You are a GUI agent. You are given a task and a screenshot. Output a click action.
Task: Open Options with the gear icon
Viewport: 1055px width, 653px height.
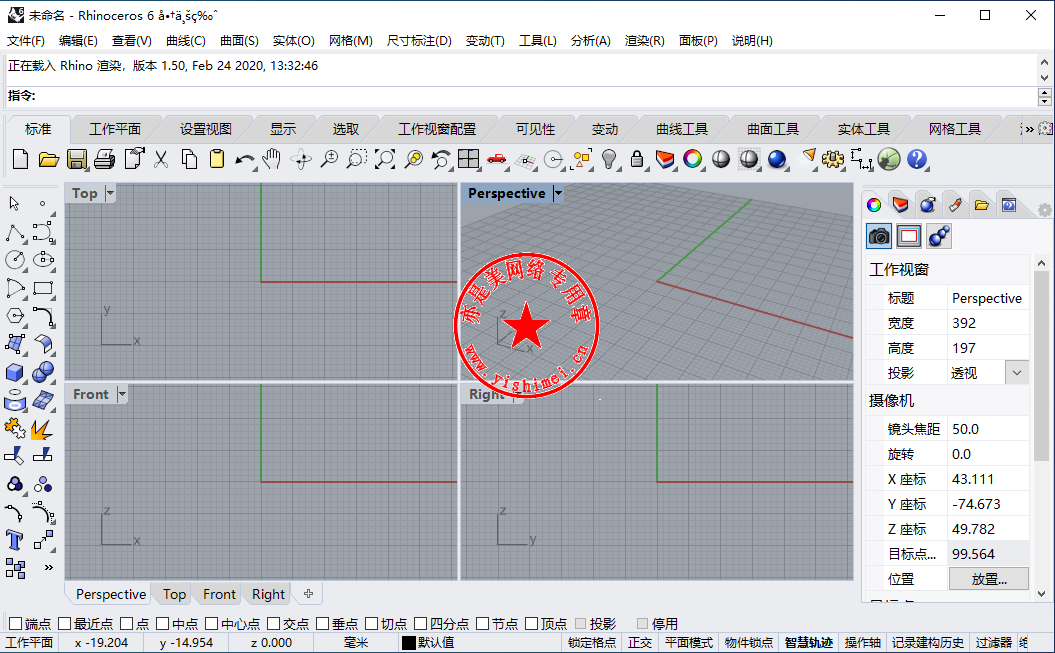pos(833,159)
